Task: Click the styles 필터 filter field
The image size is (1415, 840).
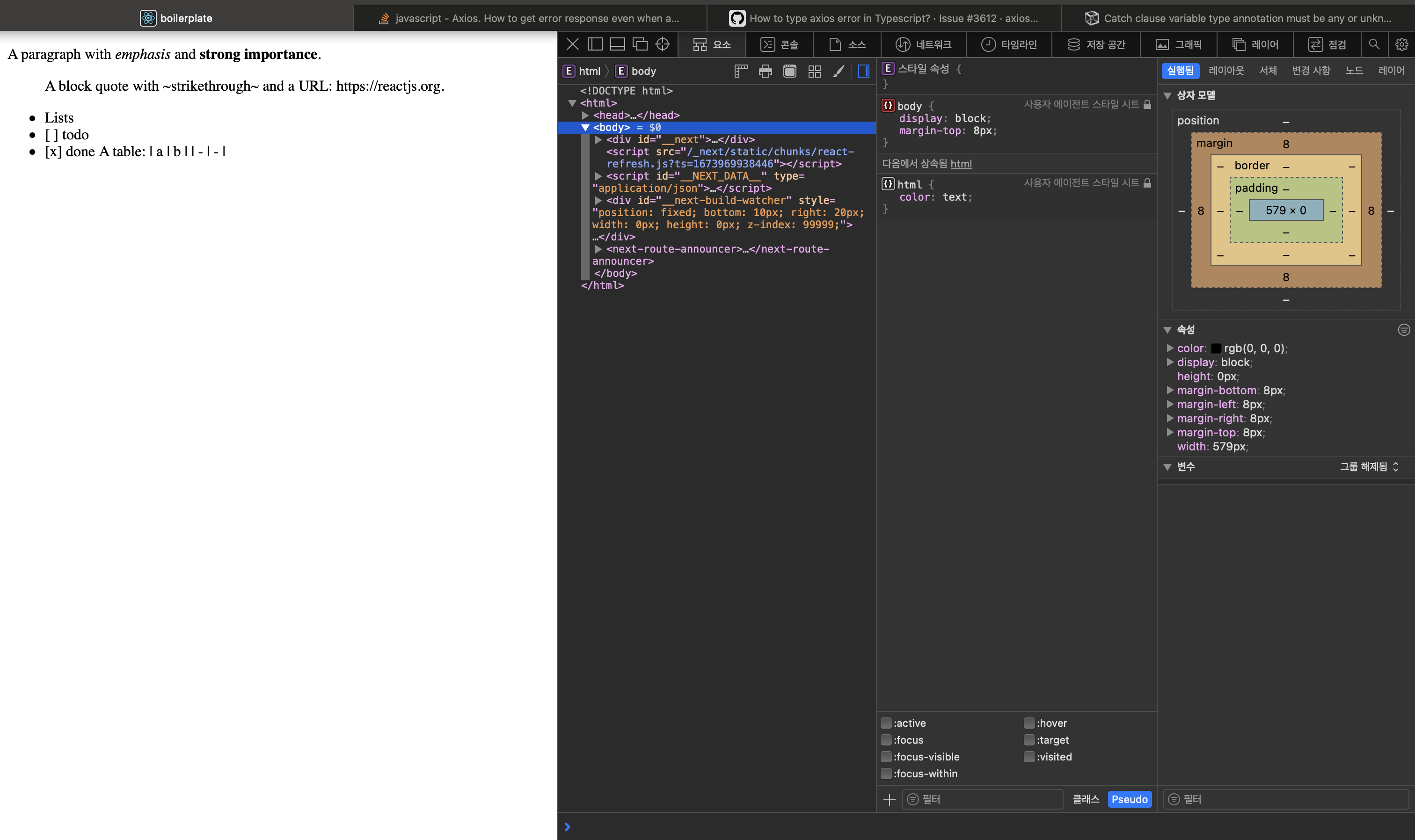Action: click(x=982, y=799)
